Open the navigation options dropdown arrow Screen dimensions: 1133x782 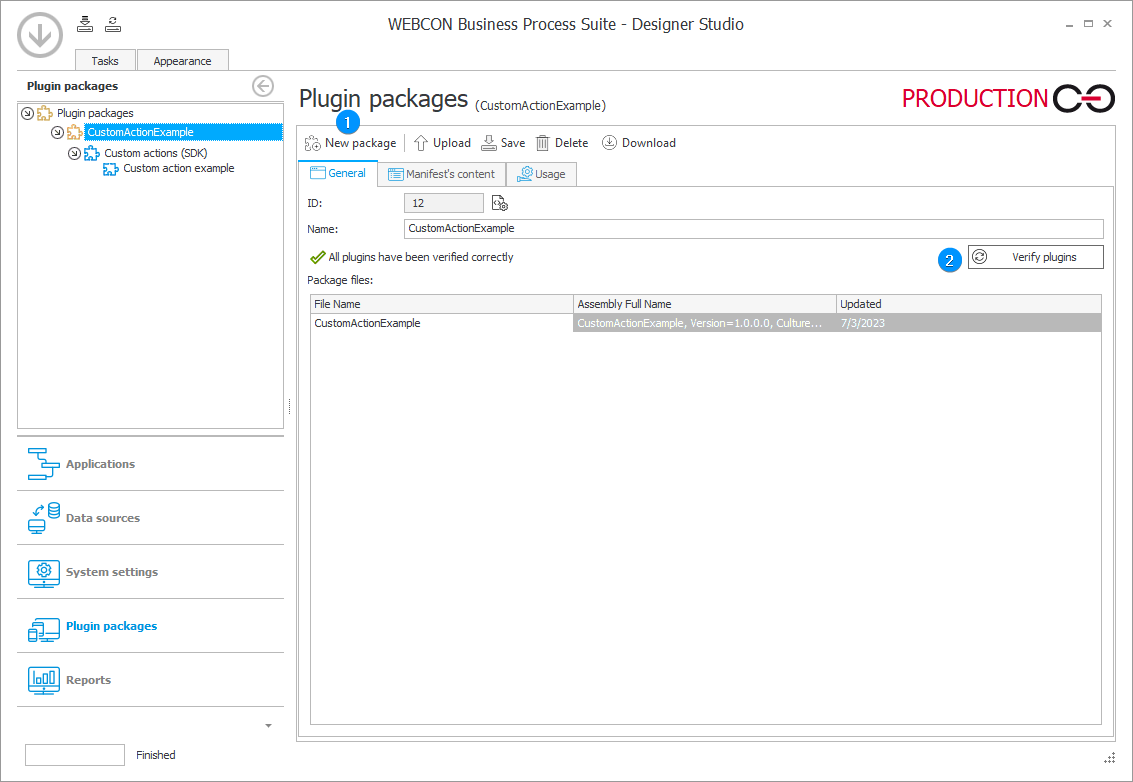(x=268, y=726)
